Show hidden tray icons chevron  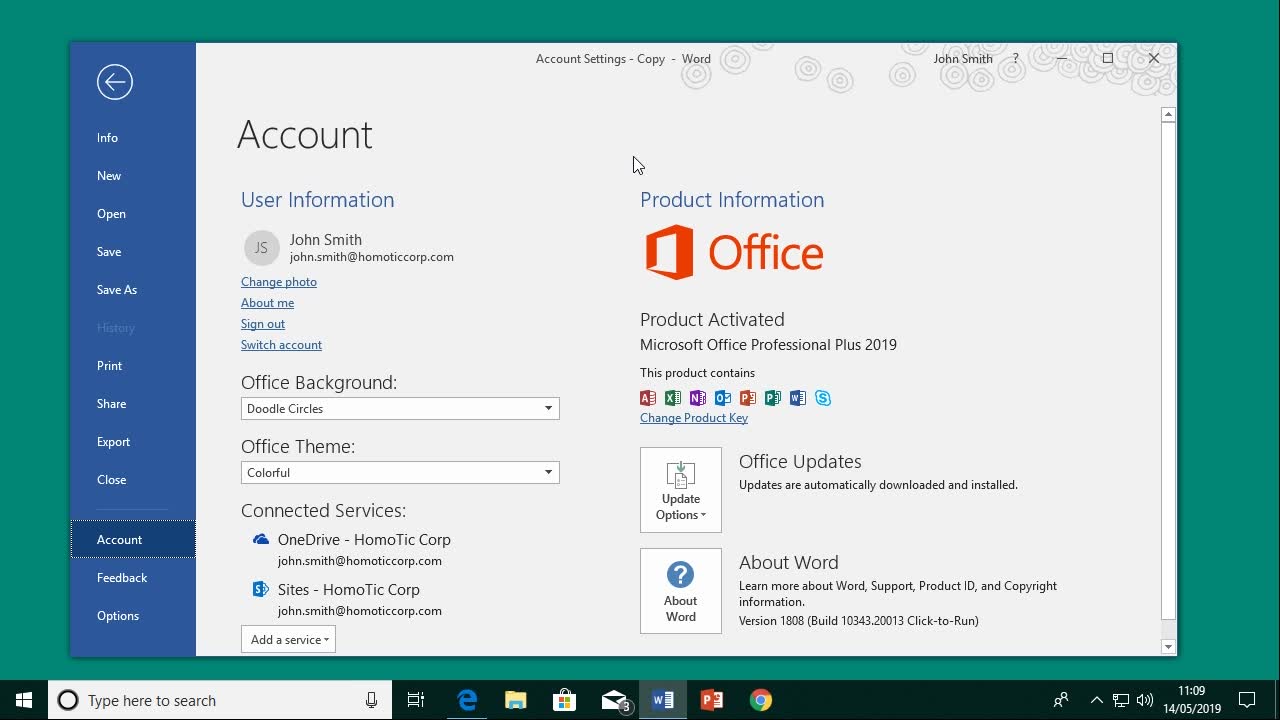click(1096, 700)
